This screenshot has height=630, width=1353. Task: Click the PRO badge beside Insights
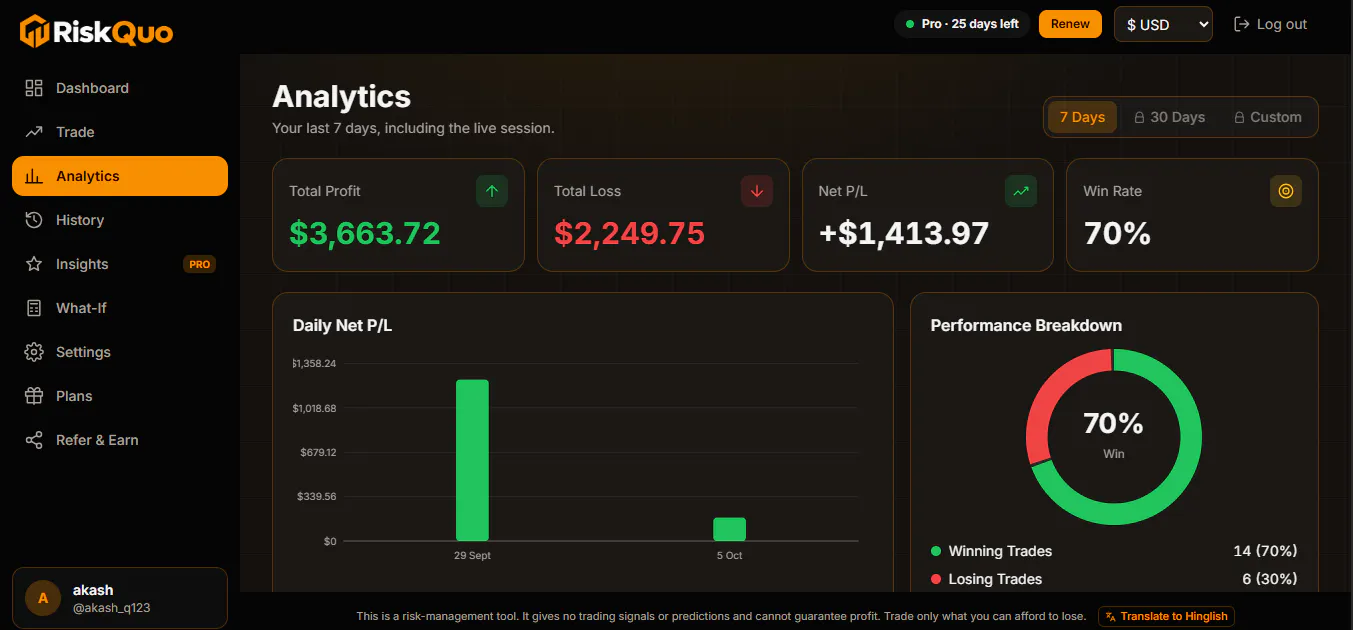200,265
